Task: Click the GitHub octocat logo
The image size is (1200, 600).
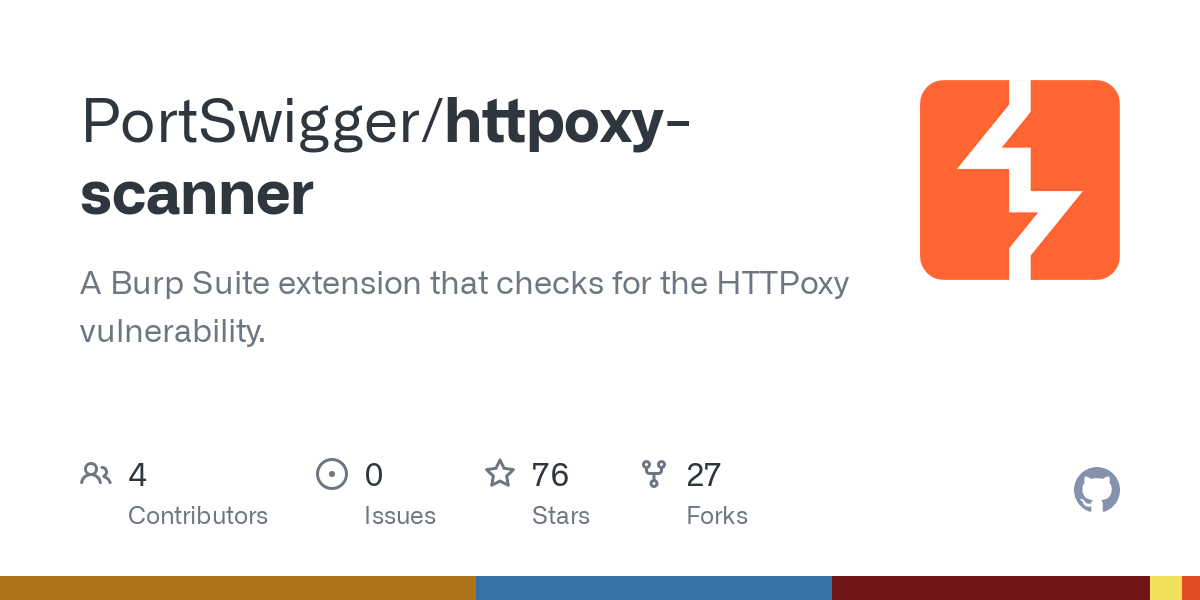Action: pos(1097,490)
